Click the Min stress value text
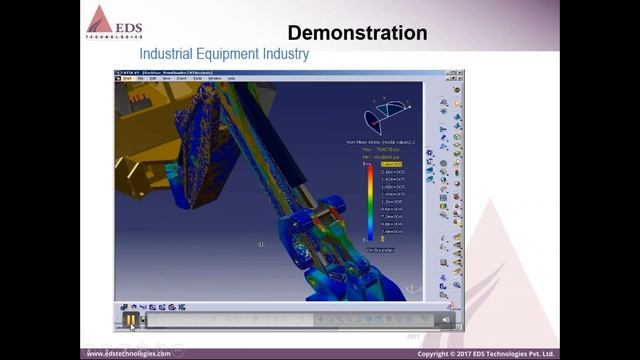The width and height of the screenshot is (640, 360). (381, 157)
